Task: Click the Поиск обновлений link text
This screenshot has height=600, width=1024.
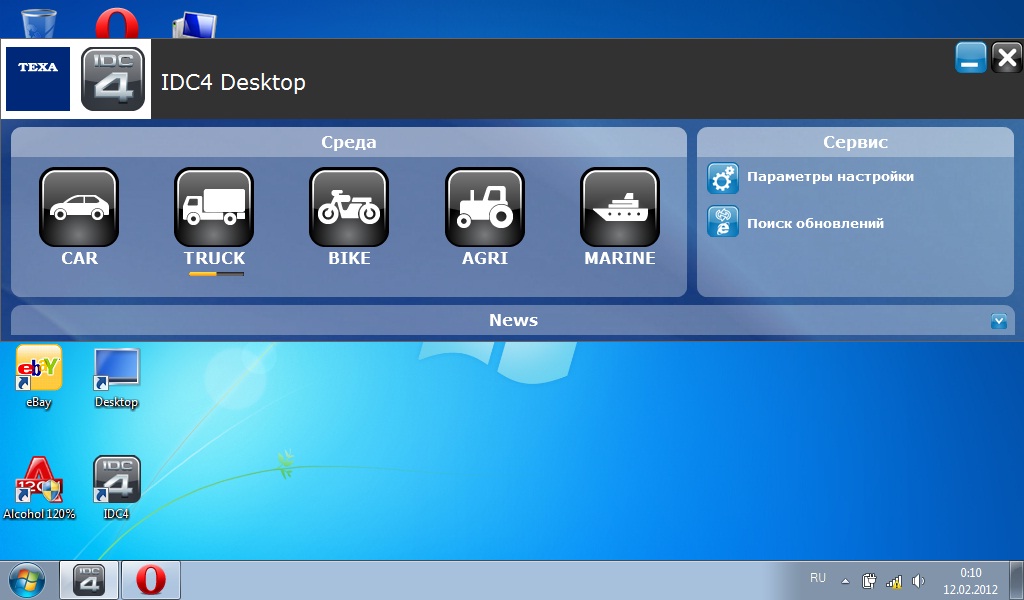Action: pos(815,223)
